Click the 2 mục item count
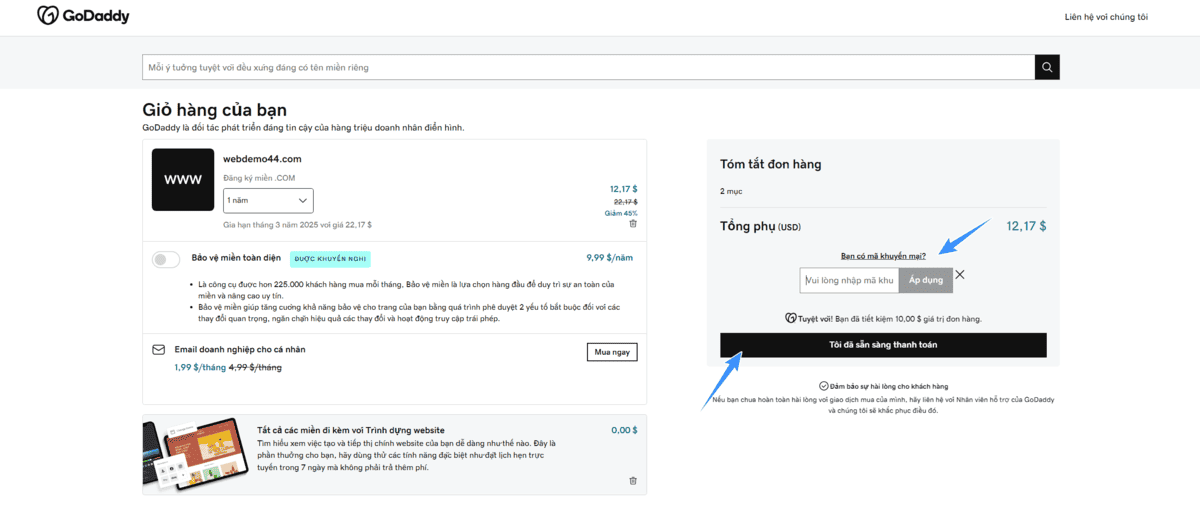This screenshot has width=1200, height=515. tap(731, 191)
